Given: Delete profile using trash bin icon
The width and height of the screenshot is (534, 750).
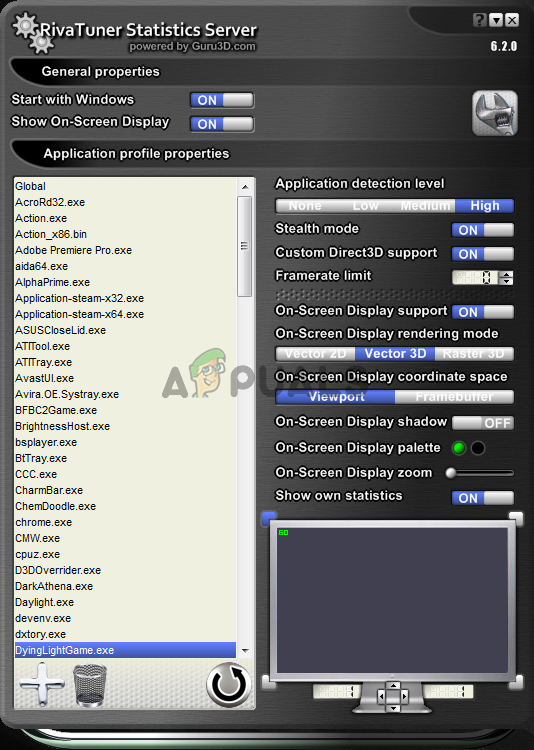Looking at the screenshot, I should 90,686.
